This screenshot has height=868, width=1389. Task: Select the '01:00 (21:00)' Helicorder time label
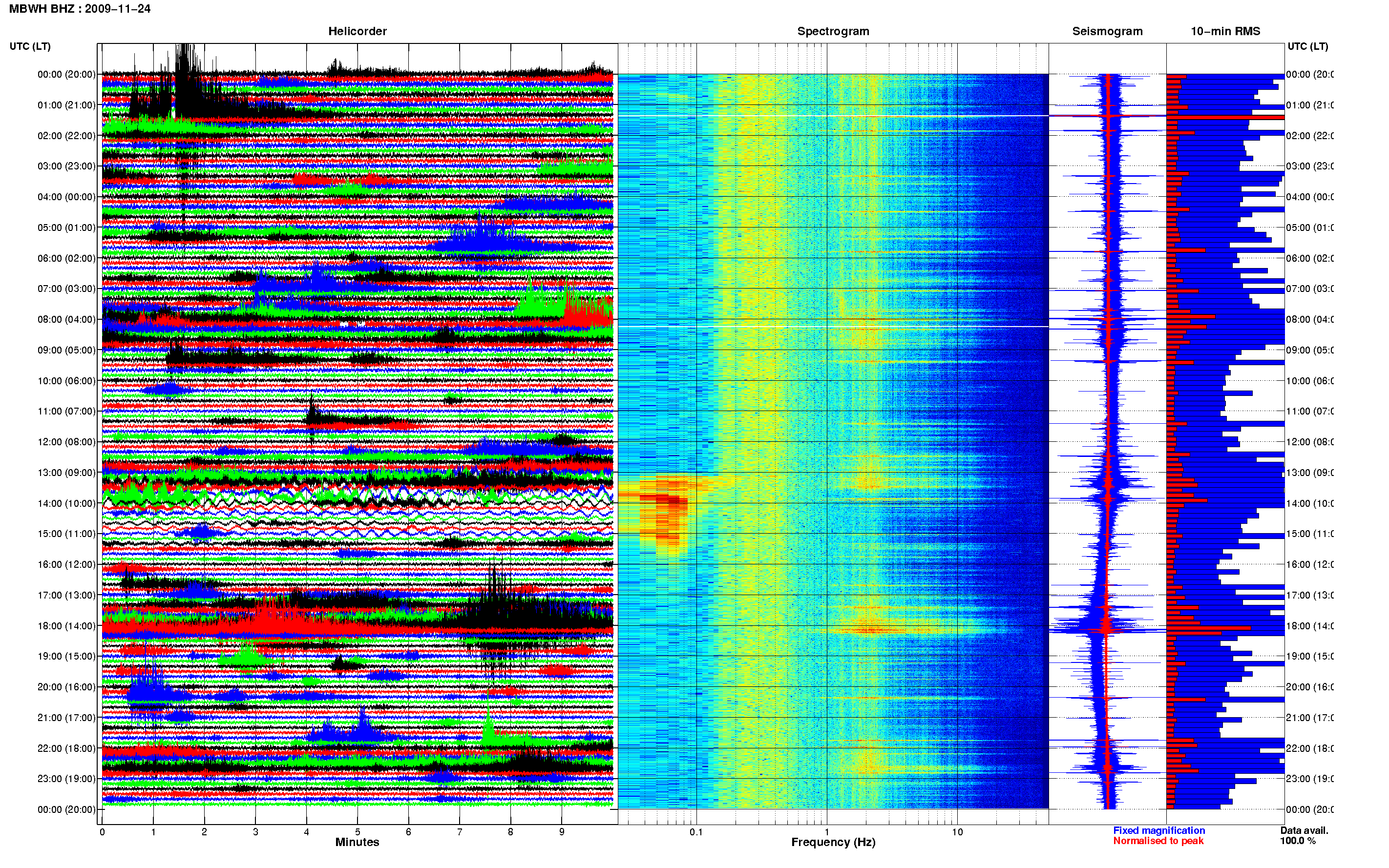pos(66,105)
